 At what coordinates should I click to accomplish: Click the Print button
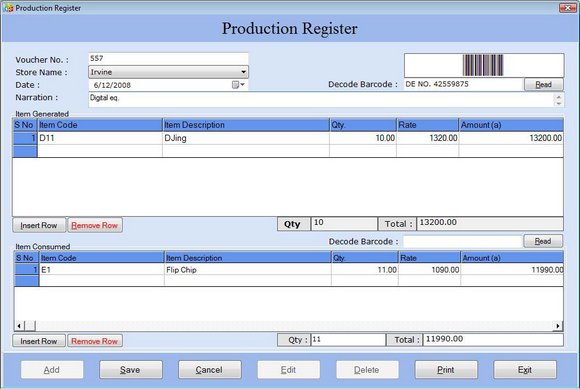[x=446, y=370]
